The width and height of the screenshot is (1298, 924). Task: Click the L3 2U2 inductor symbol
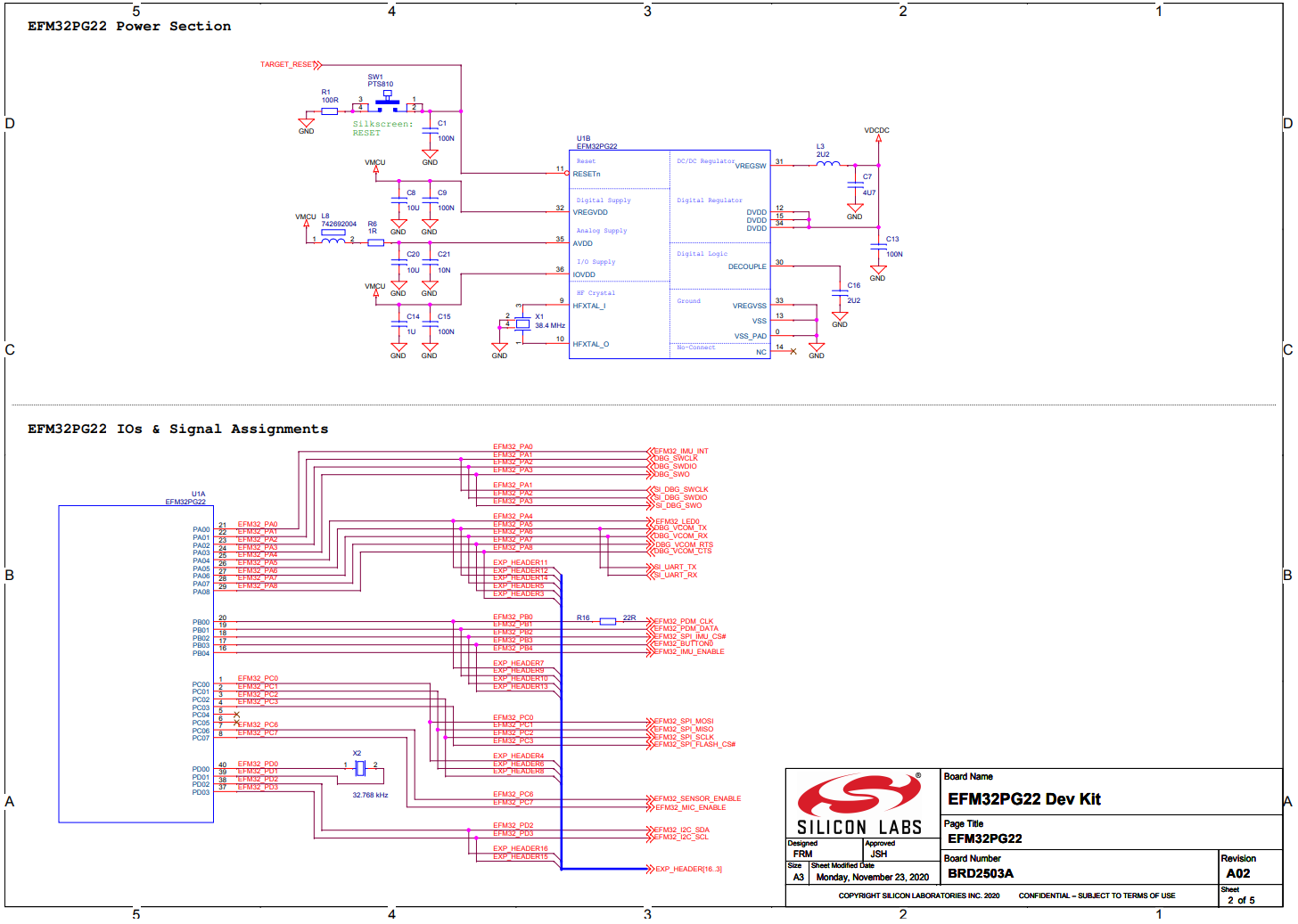827,164
